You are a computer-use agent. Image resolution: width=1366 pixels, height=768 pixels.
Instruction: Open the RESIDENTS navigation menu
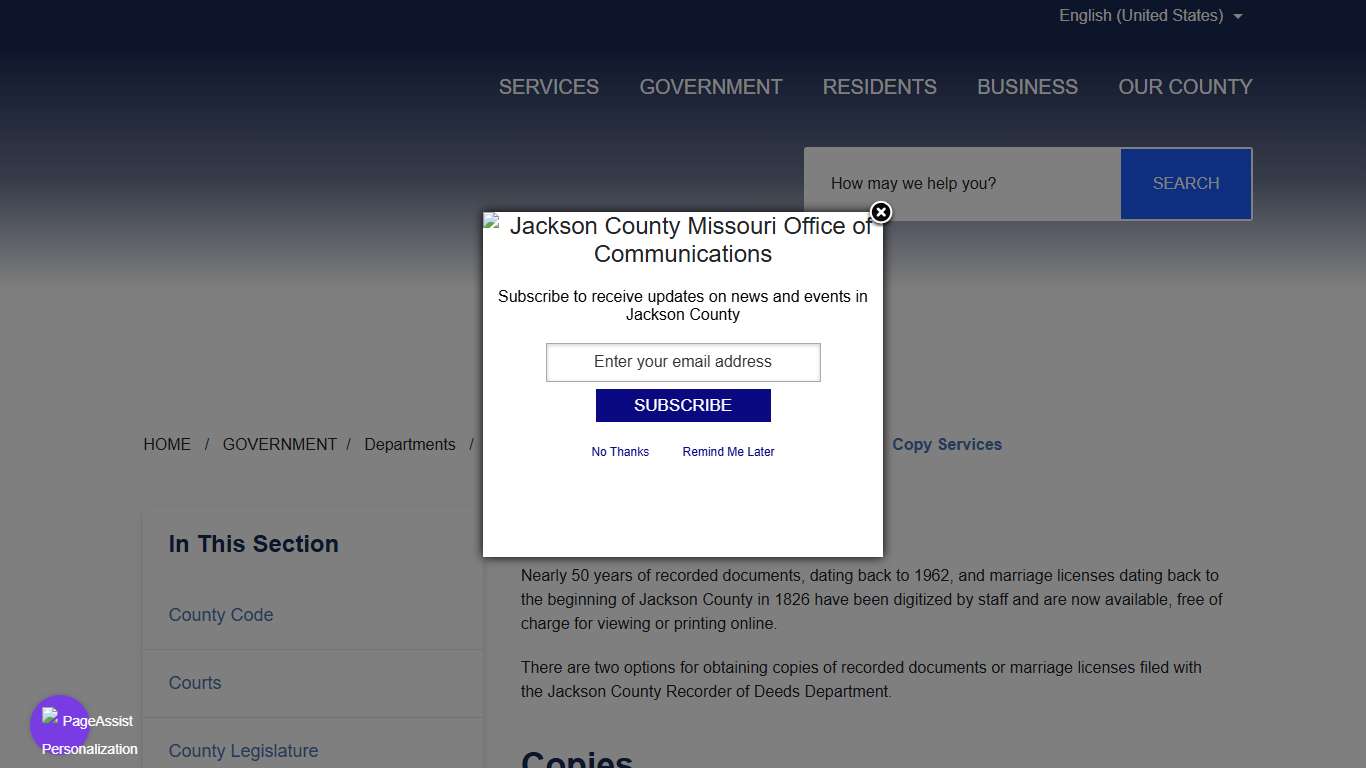tap(879, 87)
